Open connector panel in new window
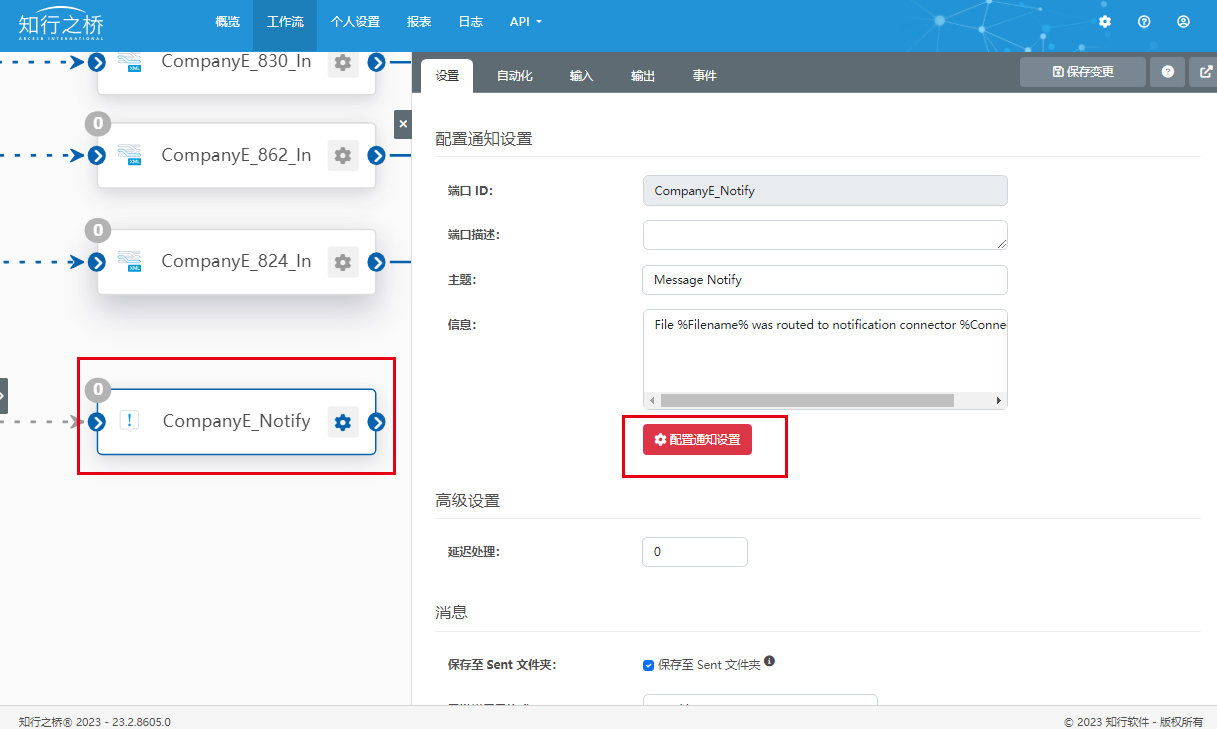Screen dimensions: 1217x729 pos(1205,72)
